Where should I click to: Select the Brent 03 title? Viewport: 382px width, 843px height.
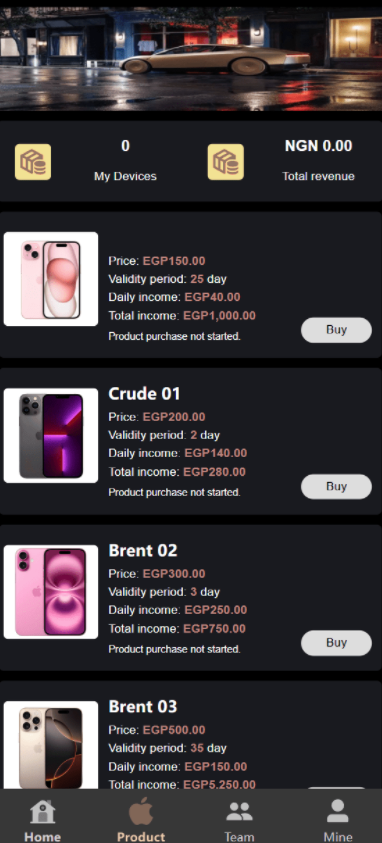click(x=142, y=706)
